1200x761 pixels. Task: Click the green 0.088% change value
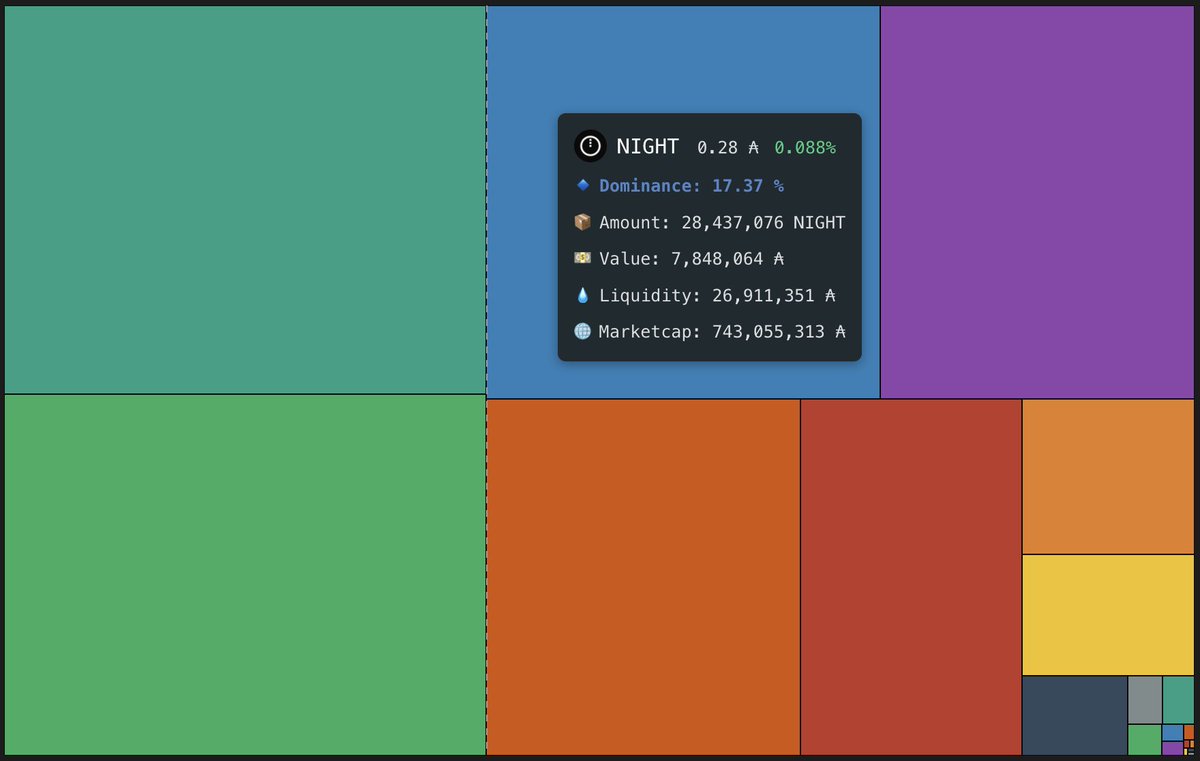tap(805, 147)
